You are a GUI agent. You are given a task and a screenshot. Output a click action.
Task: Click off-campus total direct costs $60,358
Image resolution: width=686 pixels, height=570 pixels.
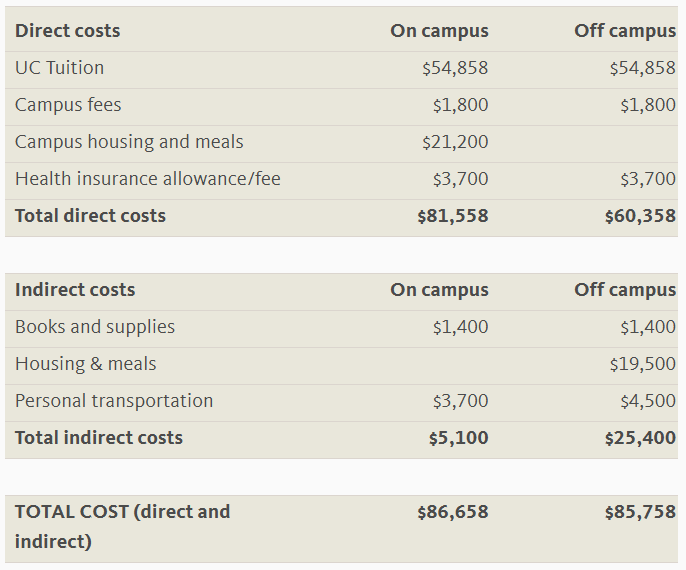coord(640,216)
